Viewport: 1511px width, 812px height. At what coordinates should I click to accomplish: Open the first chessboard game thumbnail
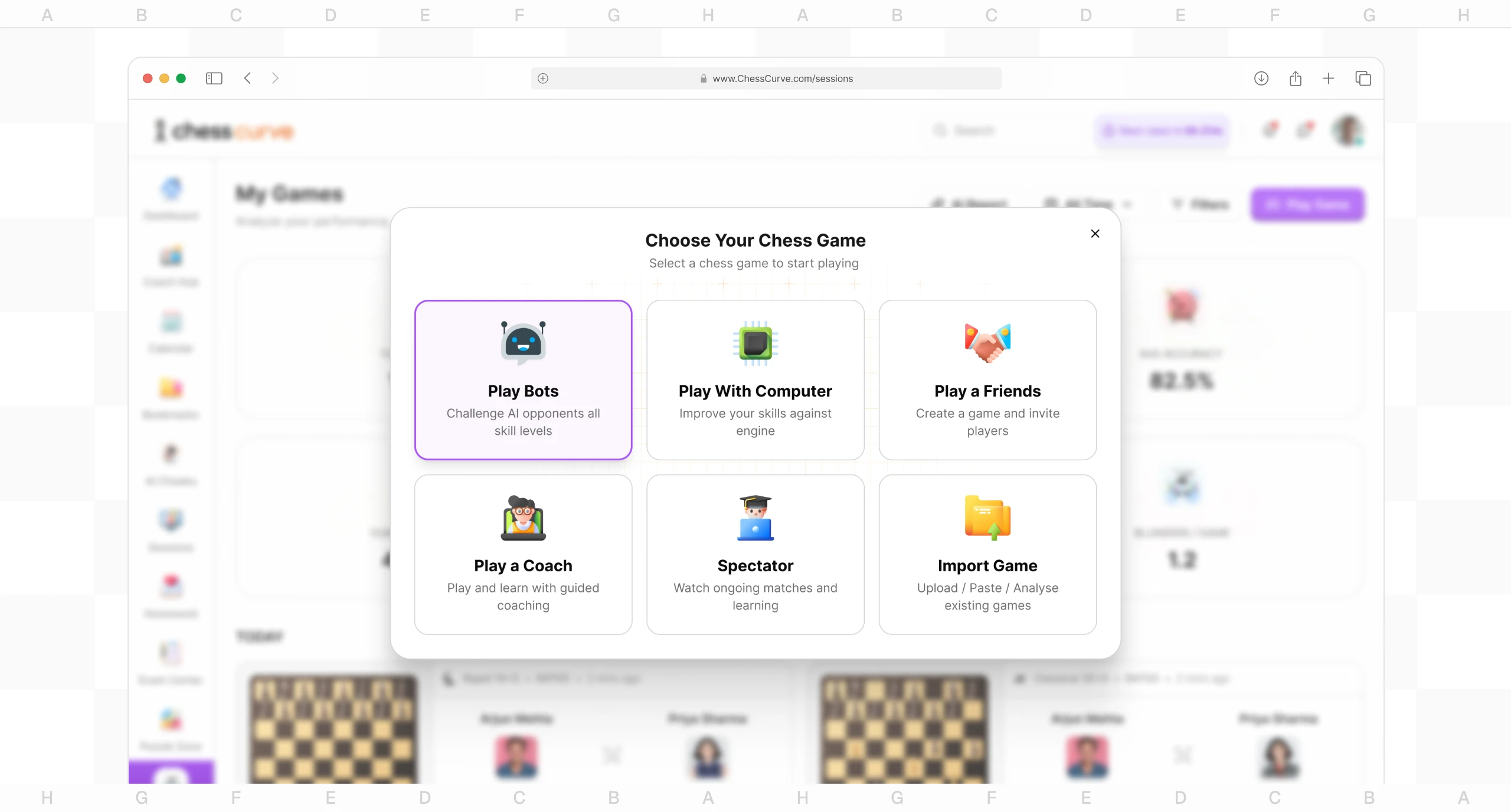tap(333, 729)
